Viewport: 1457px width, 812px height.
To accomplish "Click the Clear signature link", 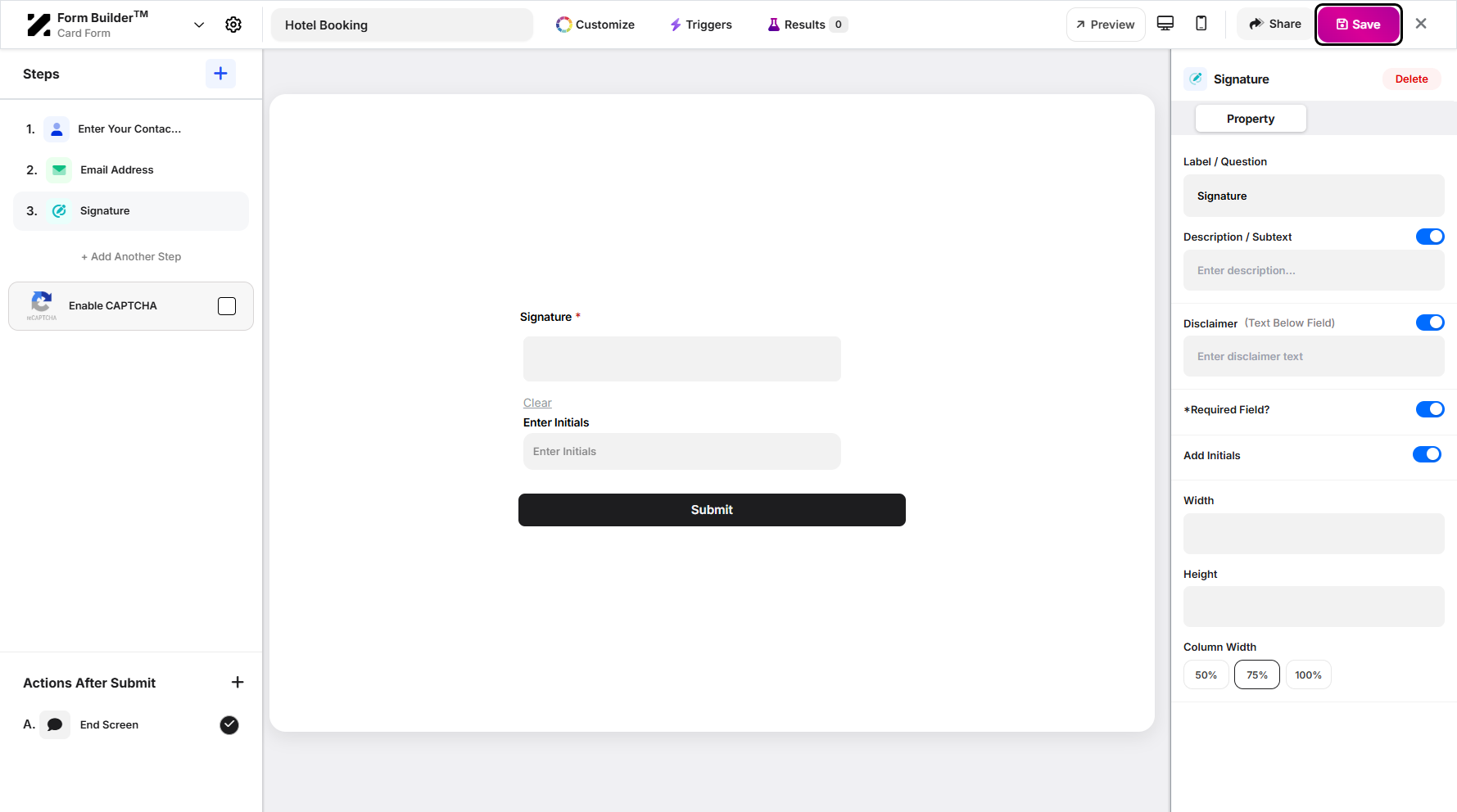I will click(537, 403).
